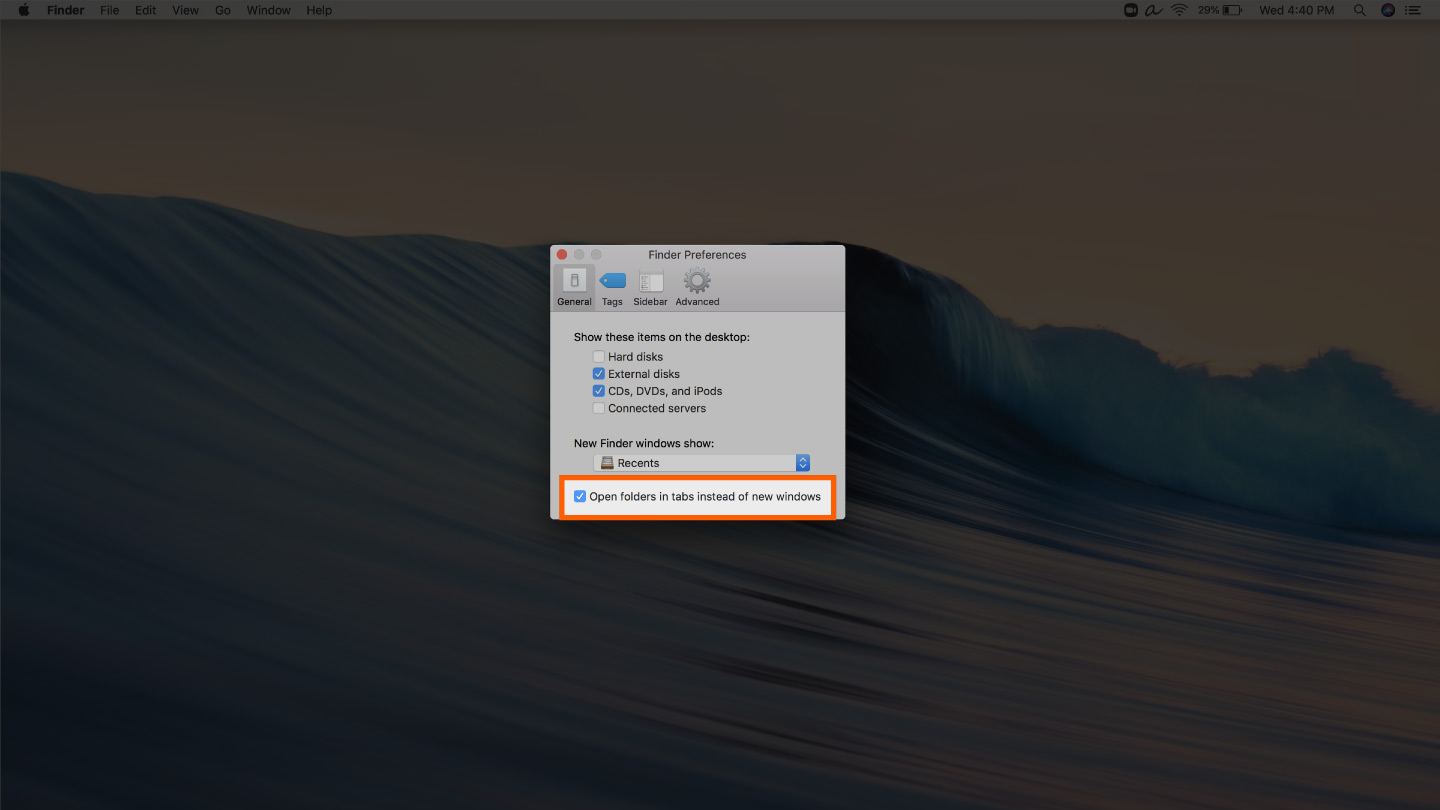Open the Advanced preferences gear icon

(x=696, y=285)
